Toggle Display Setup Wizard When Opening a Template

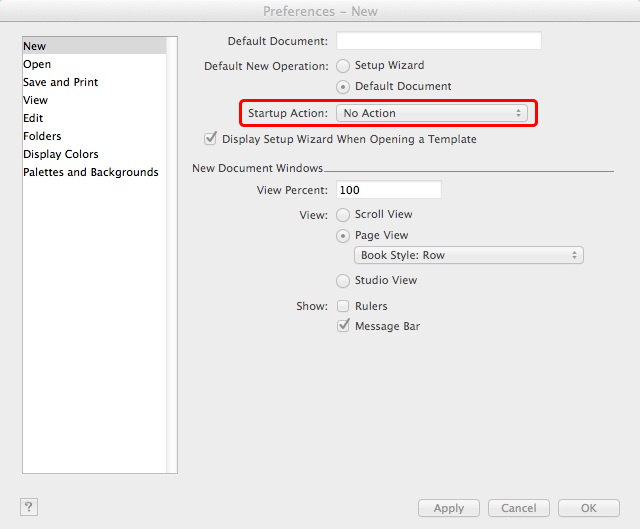pos(211,139)
